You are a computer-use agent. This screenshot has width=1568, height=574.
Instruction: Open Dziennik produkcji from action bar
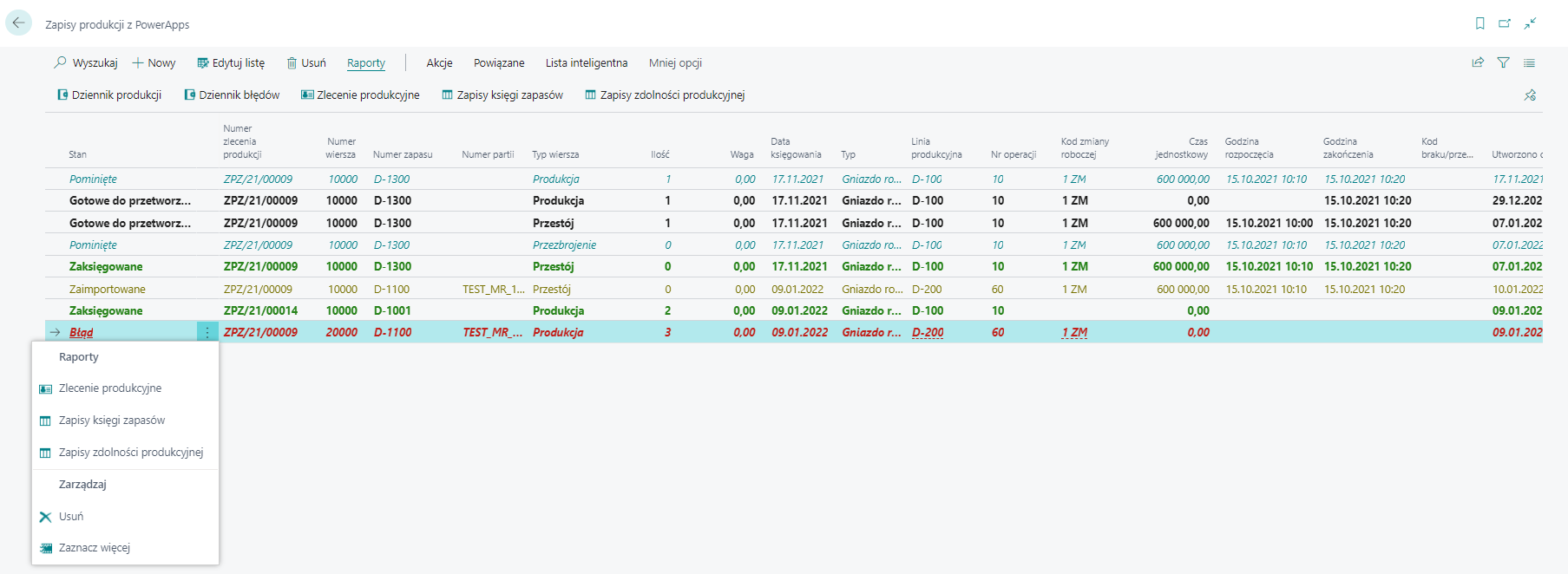click(x=109, y=95)
